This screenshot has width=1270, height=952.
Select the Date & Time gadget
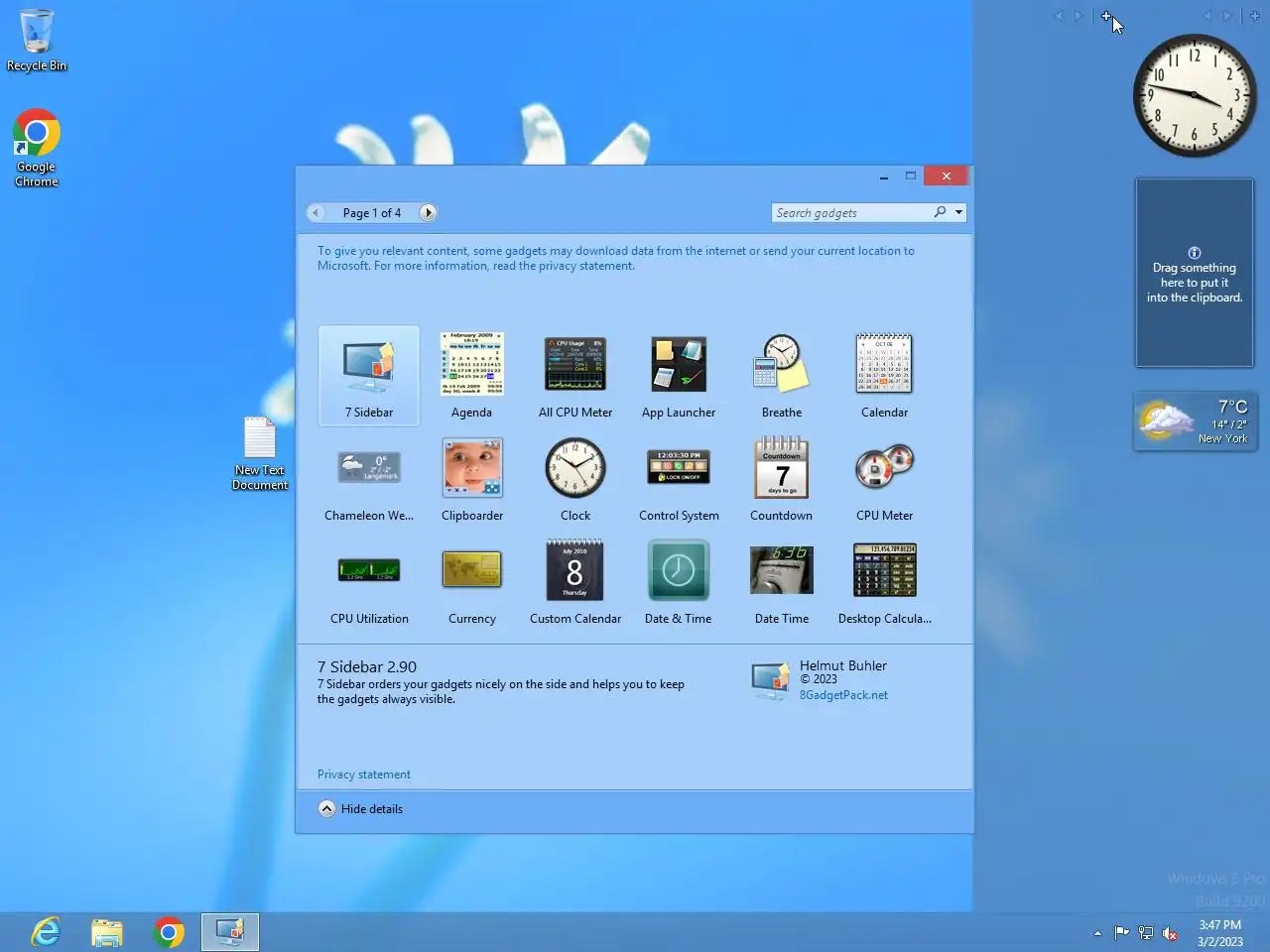click(x=679, y=582)
